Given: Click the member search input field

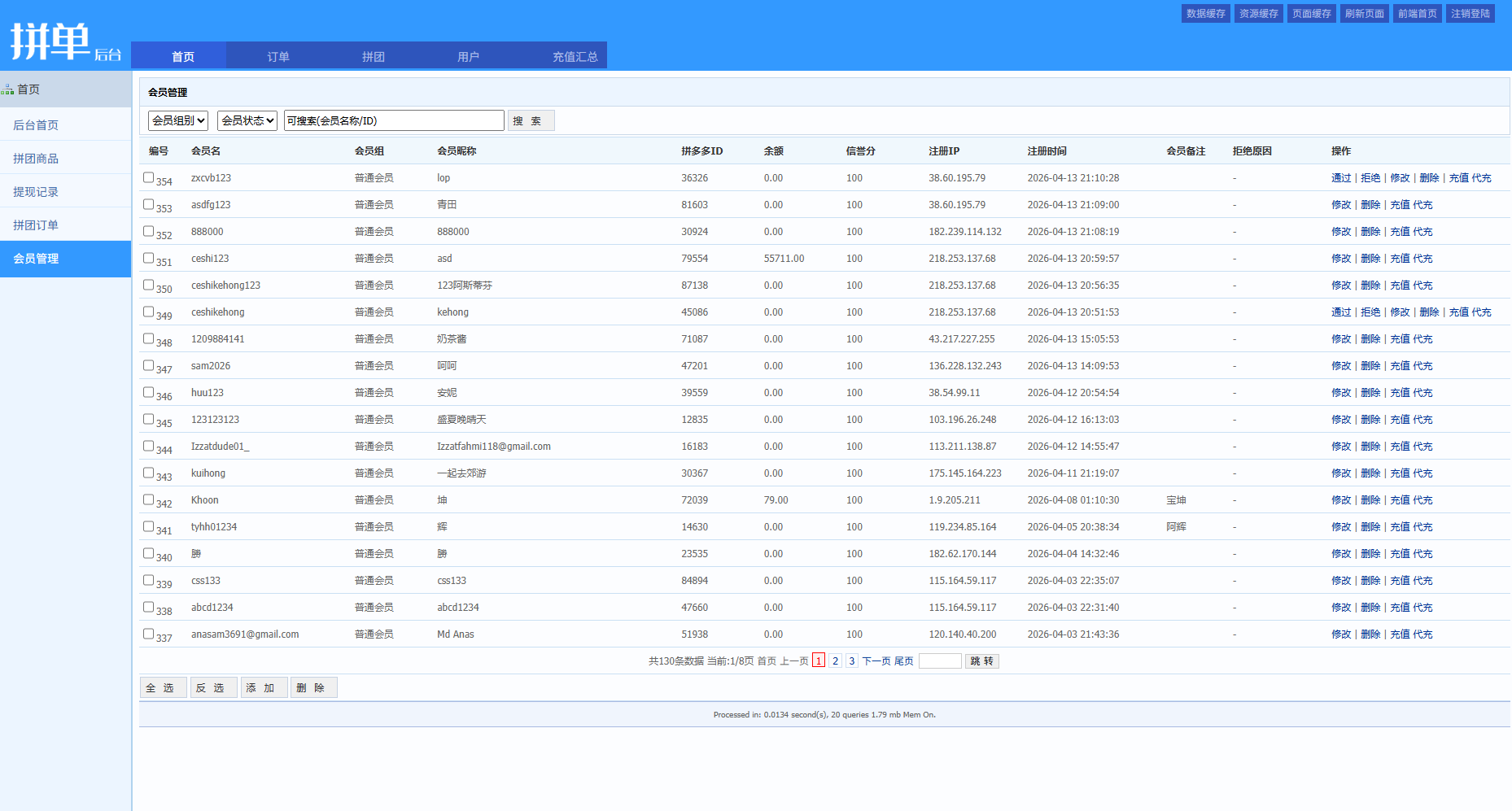Looking at the screenshot, I should click(x=394, y=120).
